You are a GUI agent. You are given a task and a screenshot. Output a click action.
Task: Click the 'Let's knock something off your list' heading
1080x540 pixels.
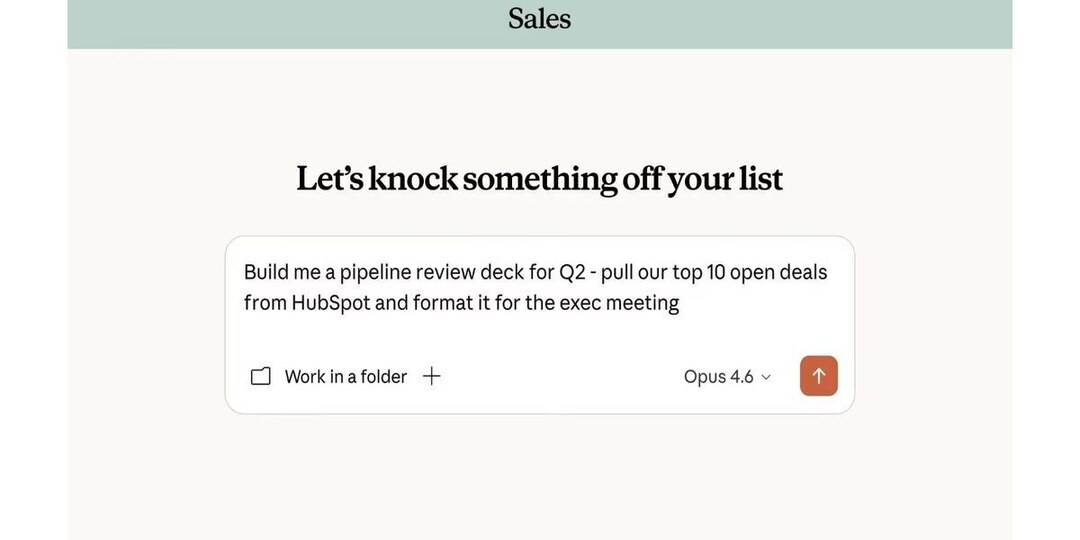tap(539, 179)
